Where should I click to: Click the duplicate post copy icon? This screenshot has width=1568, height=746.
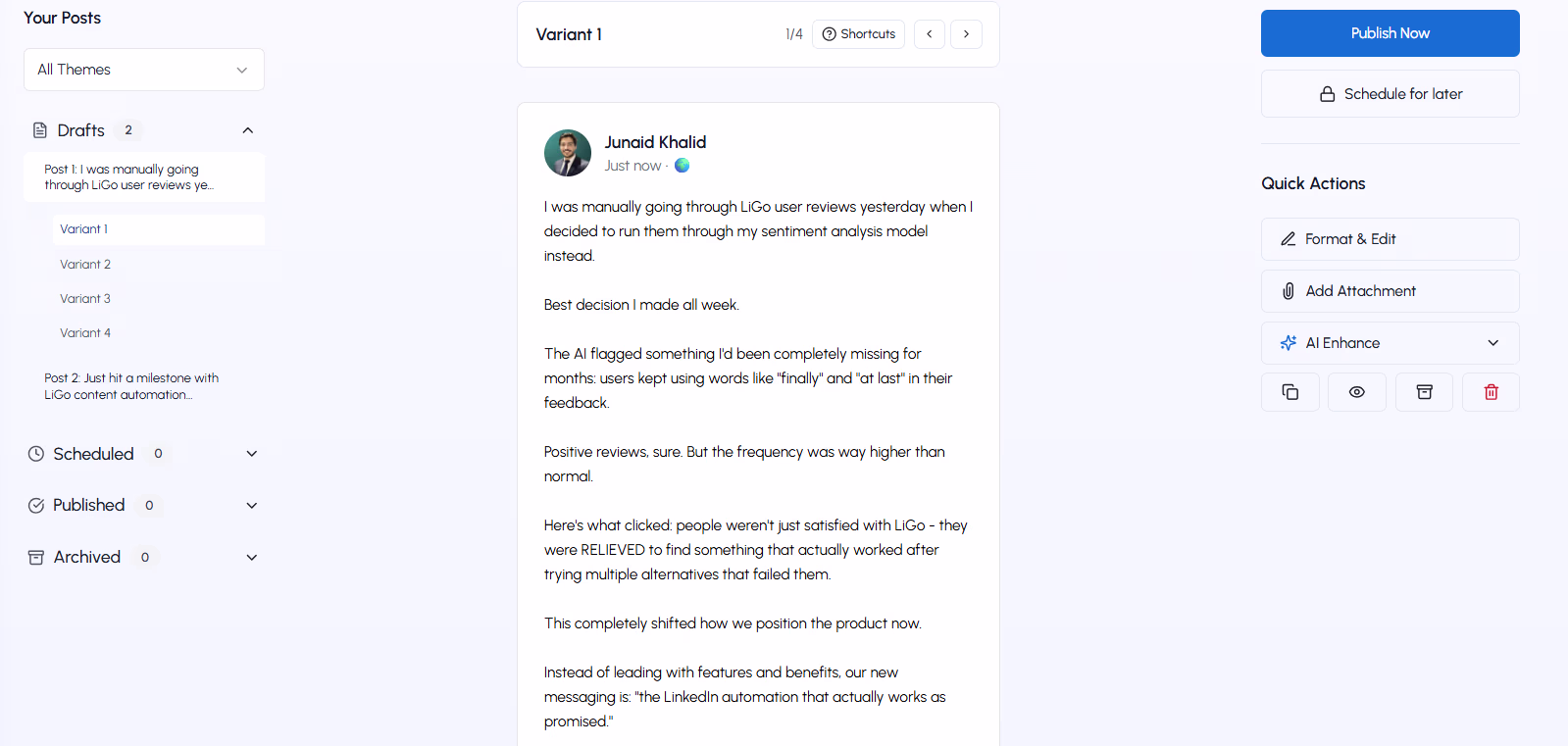point(1290,391)
